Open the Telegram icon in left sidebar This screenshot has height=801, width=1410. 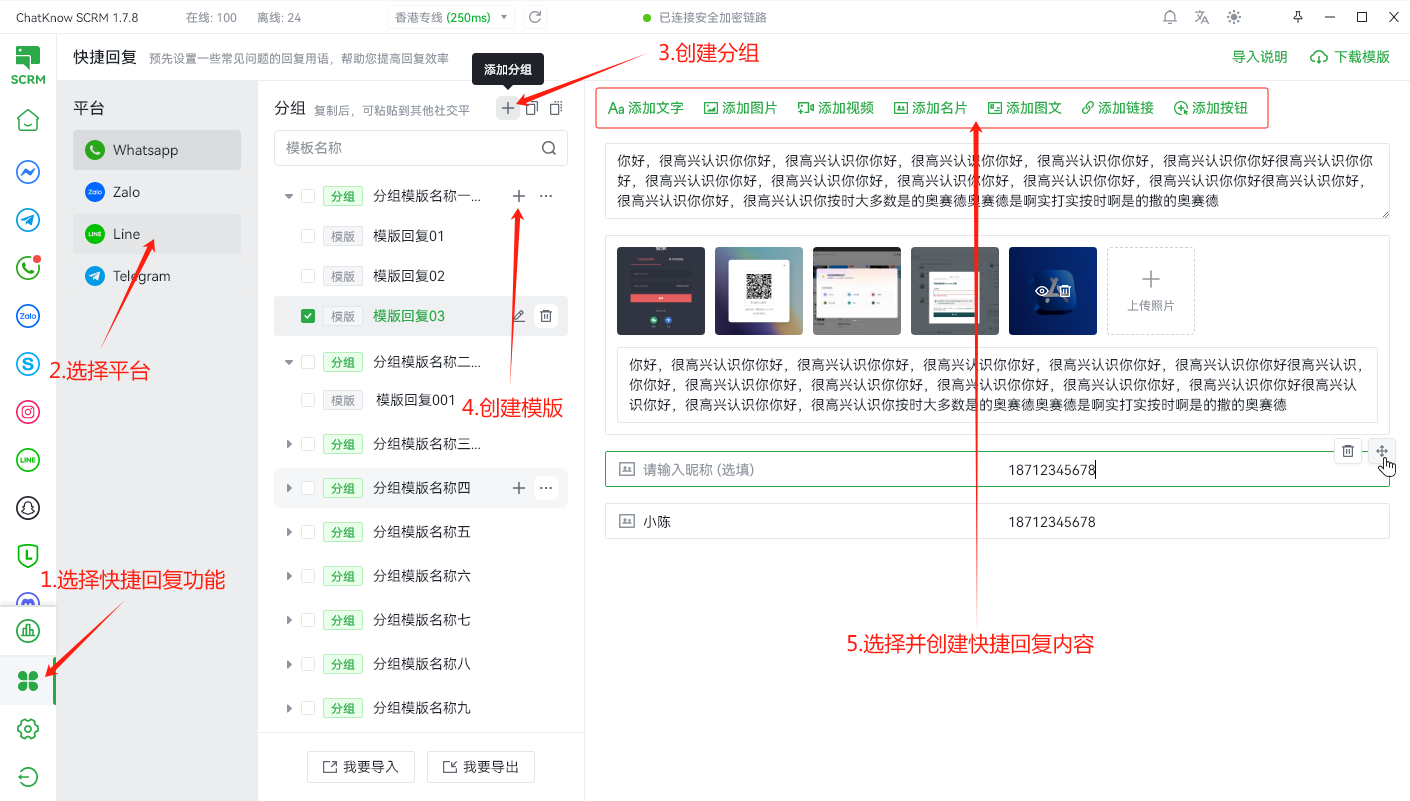click(x=28, y=220)
